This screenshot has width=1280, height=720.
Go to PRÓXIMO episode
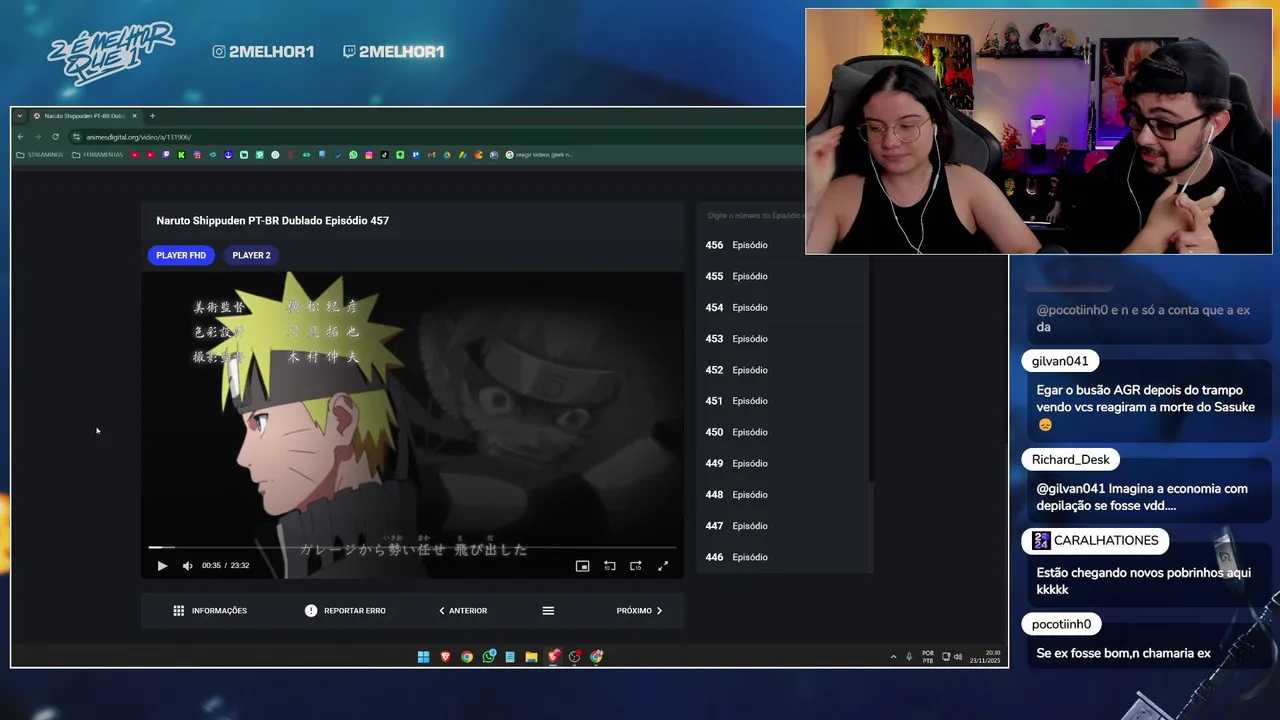tap(640, 611)
